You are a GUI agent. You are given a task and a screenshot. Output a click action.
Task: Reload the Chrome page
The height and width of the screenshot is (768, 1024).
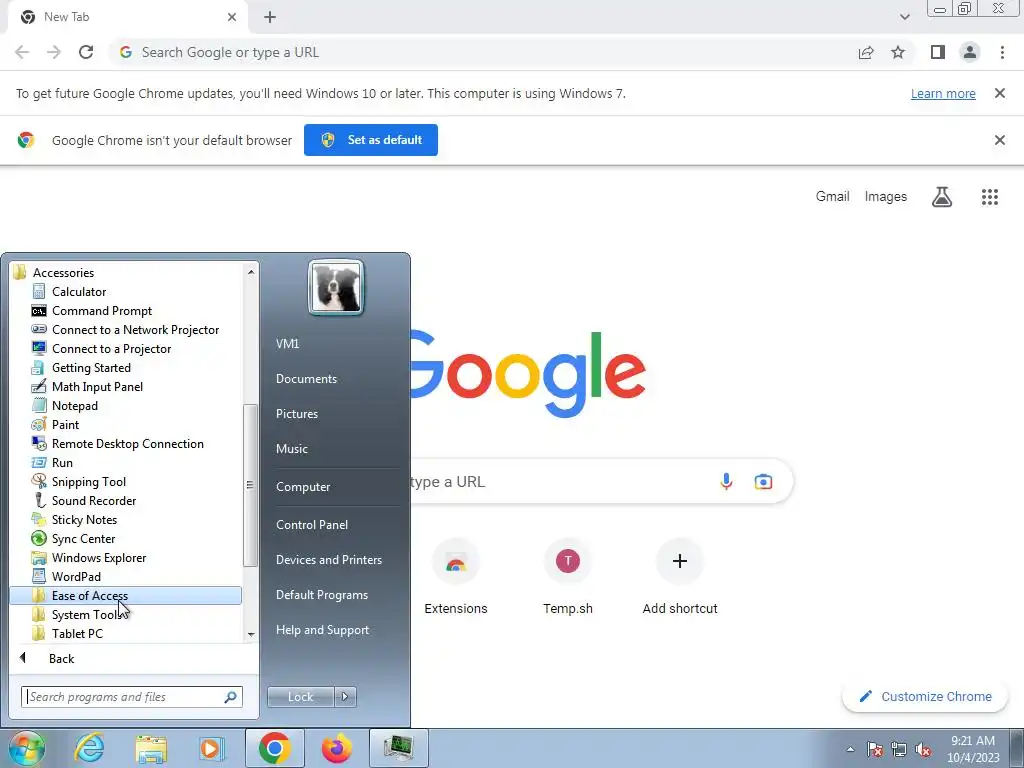click(x=86, y=52)
